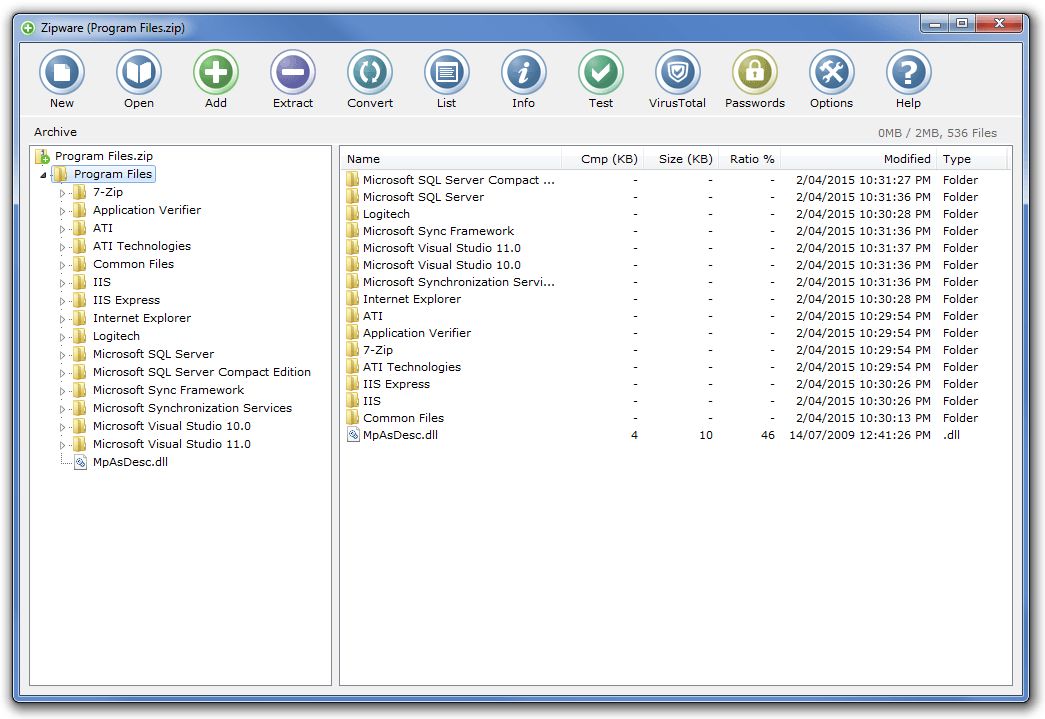Collapse the Program Files tree node
The image size is (1045, 719).
point(42,174)
